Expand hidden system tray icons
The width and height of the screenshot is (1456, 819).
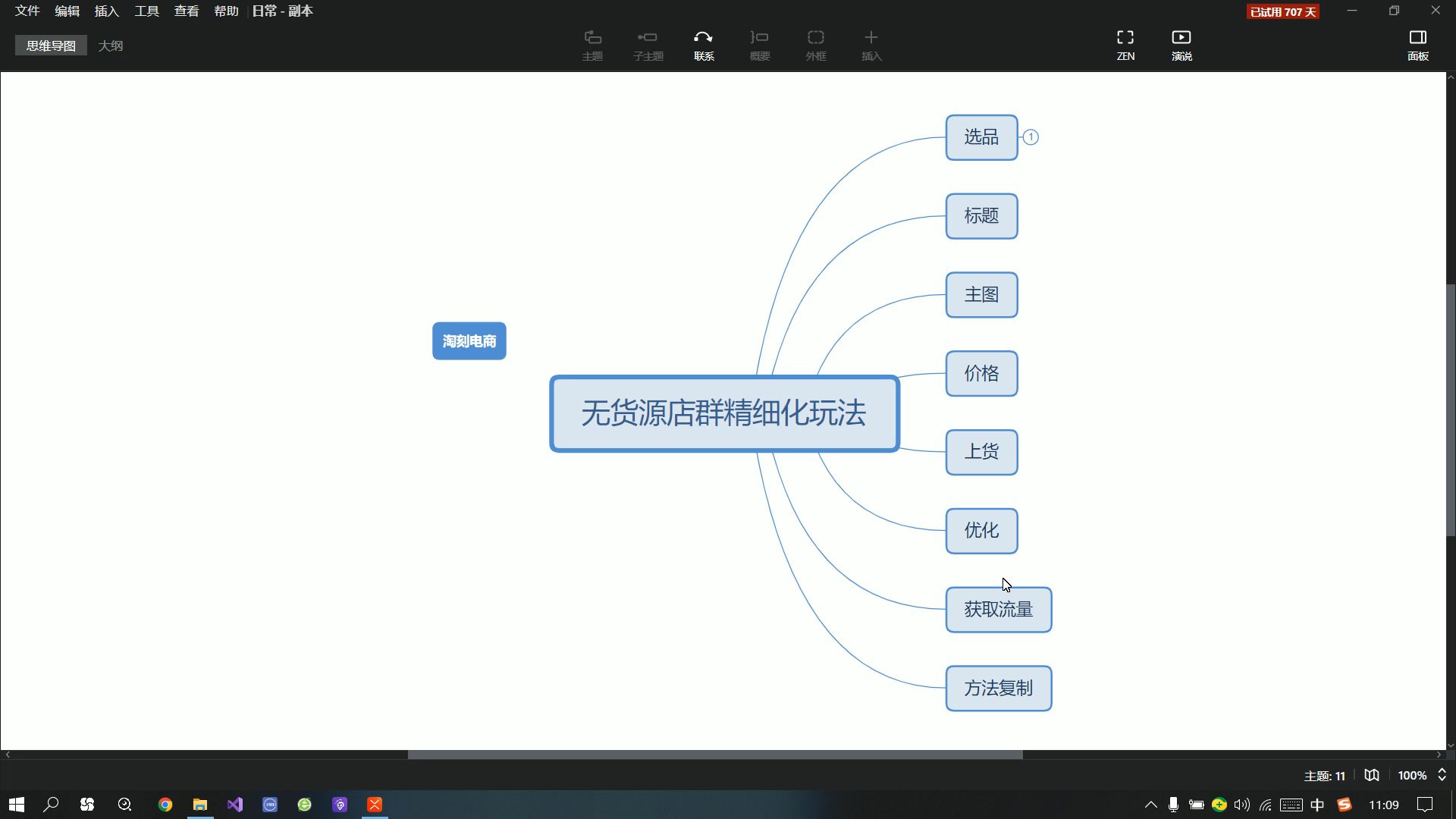(x=1150, y=804)
